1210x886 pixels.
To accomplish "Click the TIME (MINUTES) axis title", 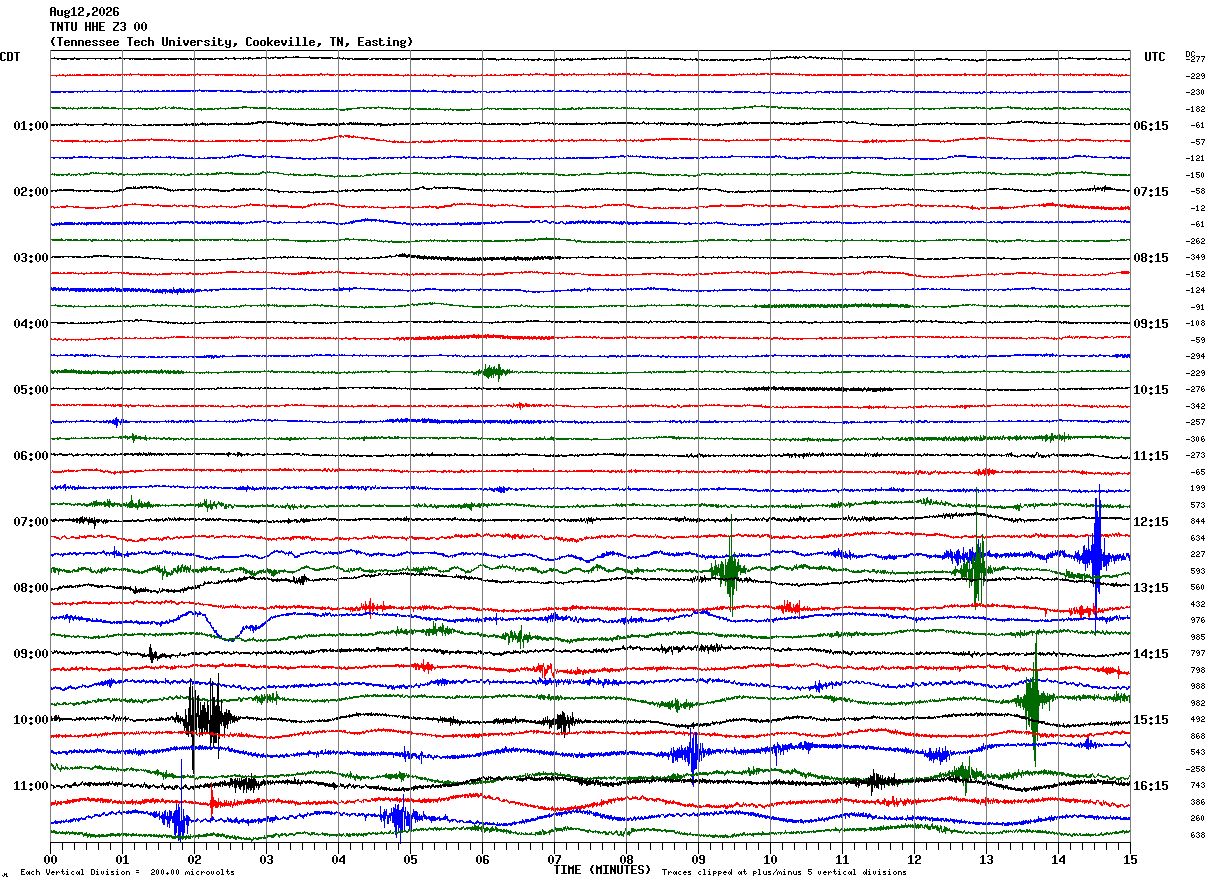I will click(602, 870).
